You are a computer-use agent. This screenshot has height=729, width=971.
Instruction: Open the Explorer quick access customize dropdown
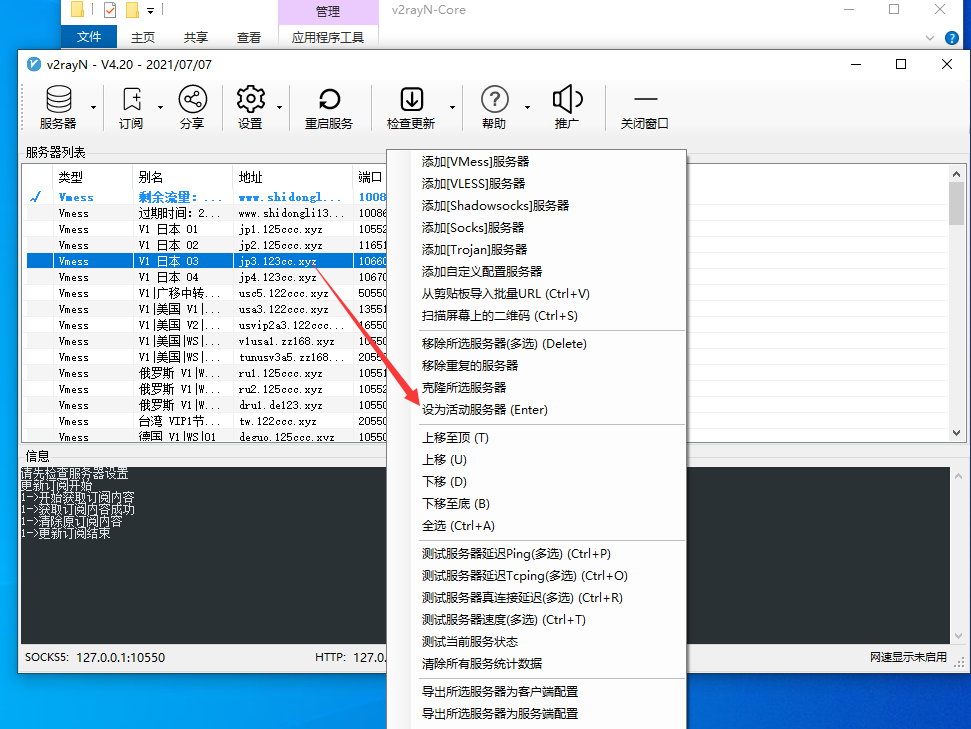coord(150,11)
